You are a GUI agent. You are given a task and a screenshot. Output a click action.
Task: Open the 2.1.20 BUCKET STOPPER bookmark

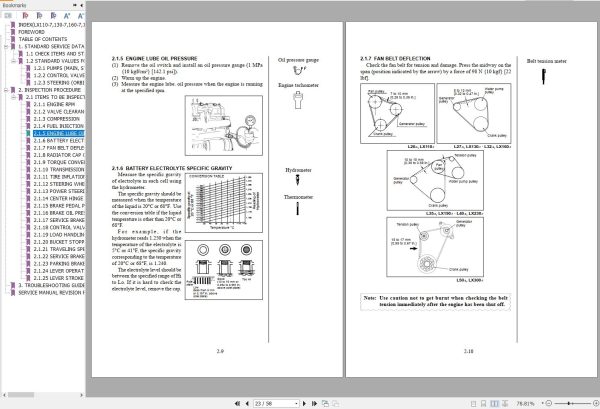click(x=59, y=242)
